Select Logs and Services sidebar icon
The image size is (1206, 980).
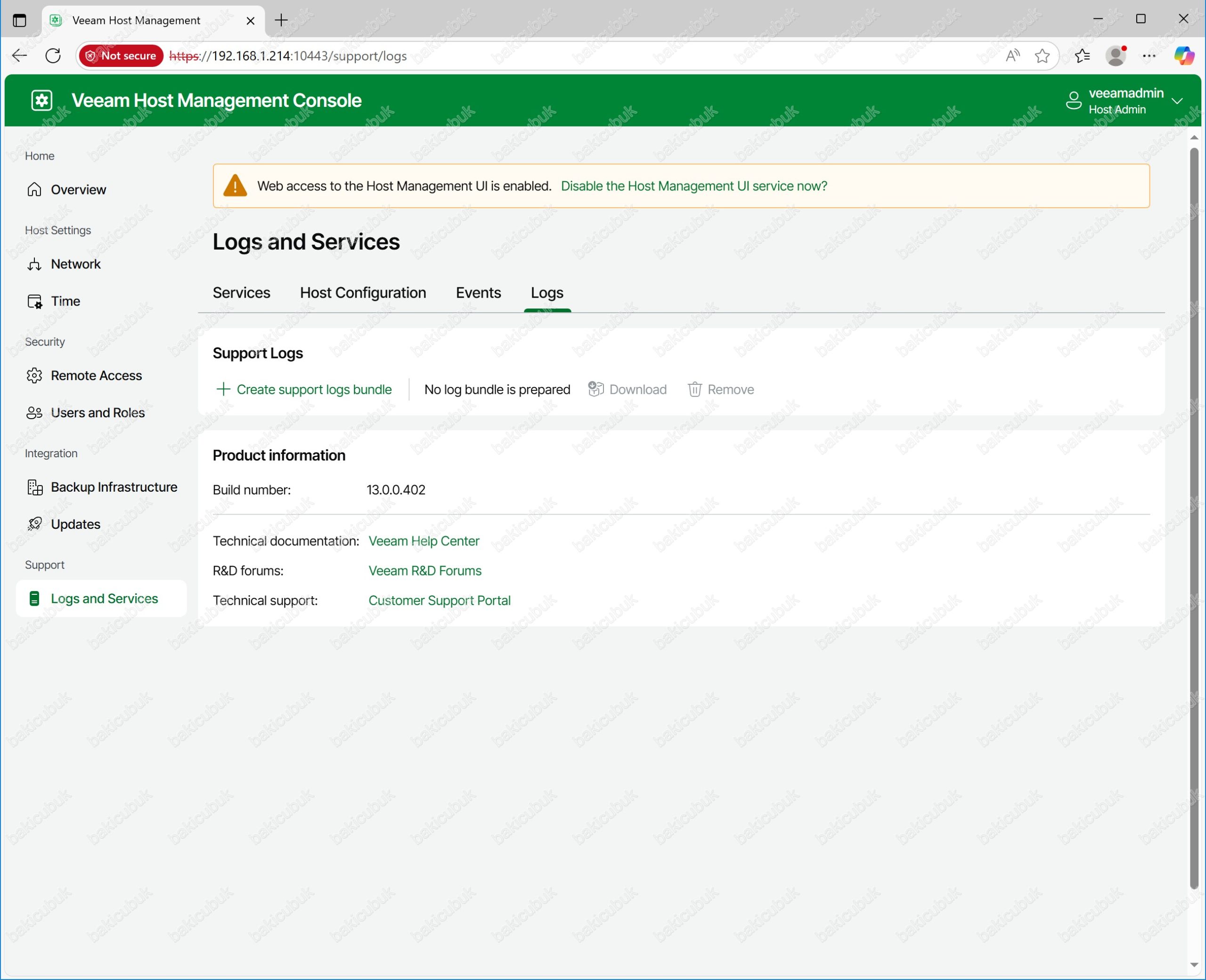tap(34, 599)
